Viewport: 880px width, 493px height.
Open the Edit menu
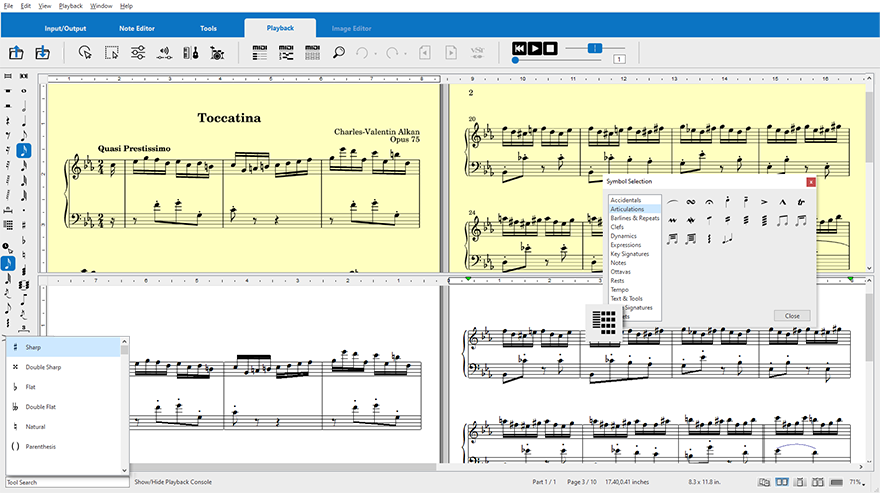click(x=26, y=6)
